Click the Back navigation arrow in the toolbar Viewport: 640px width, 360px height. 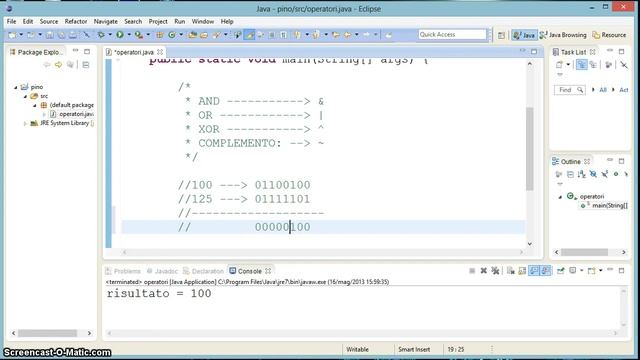tap(348, 35)
